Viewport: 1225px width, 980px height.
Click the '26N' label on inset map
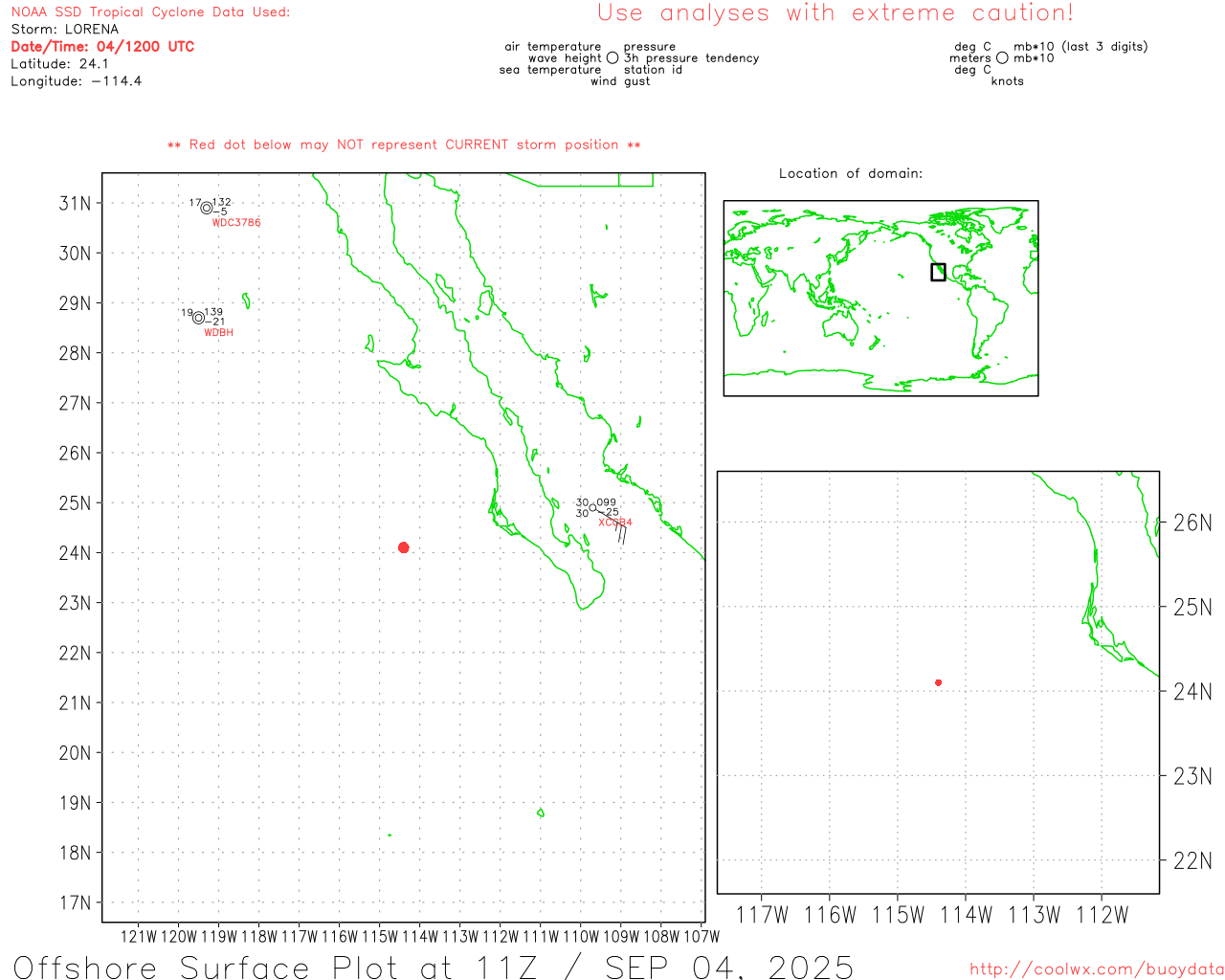1192,523
